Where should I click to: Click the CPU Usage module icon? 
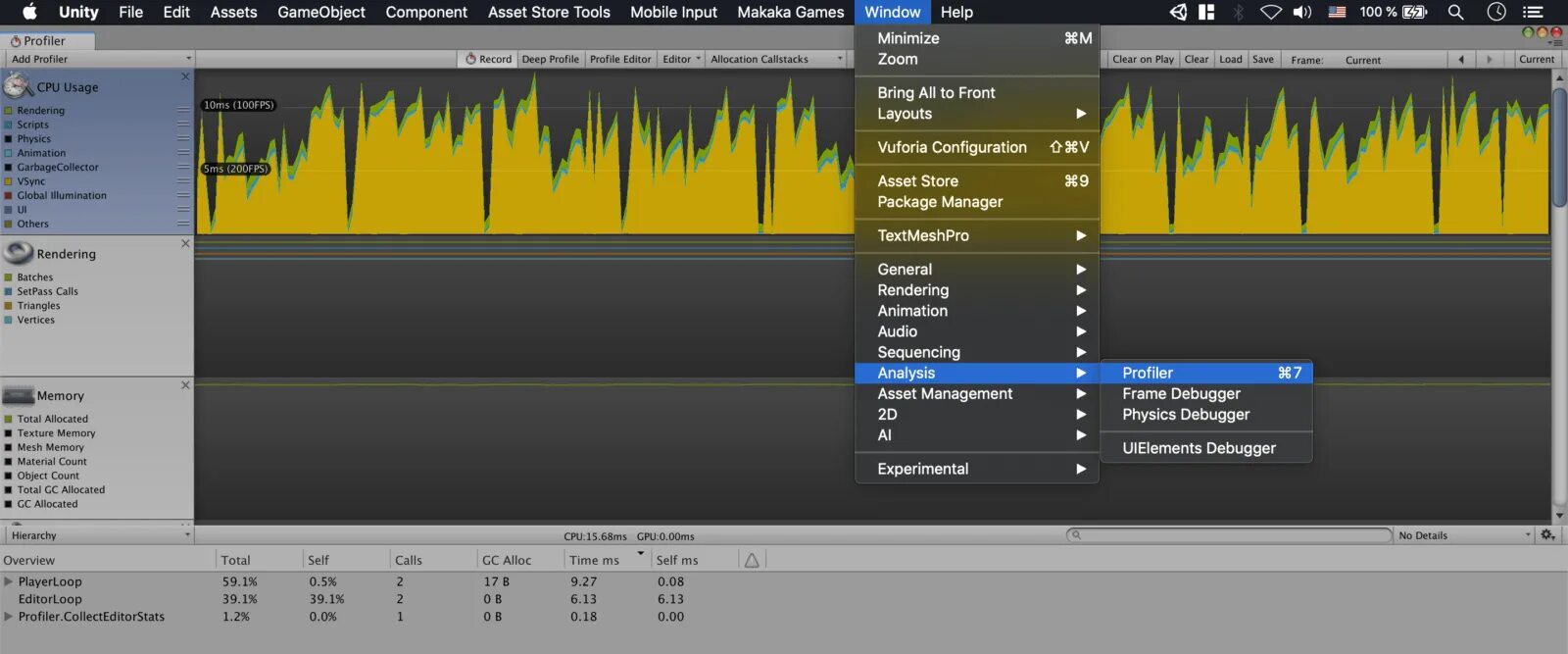pyautogui.click(x=19, y=86)
